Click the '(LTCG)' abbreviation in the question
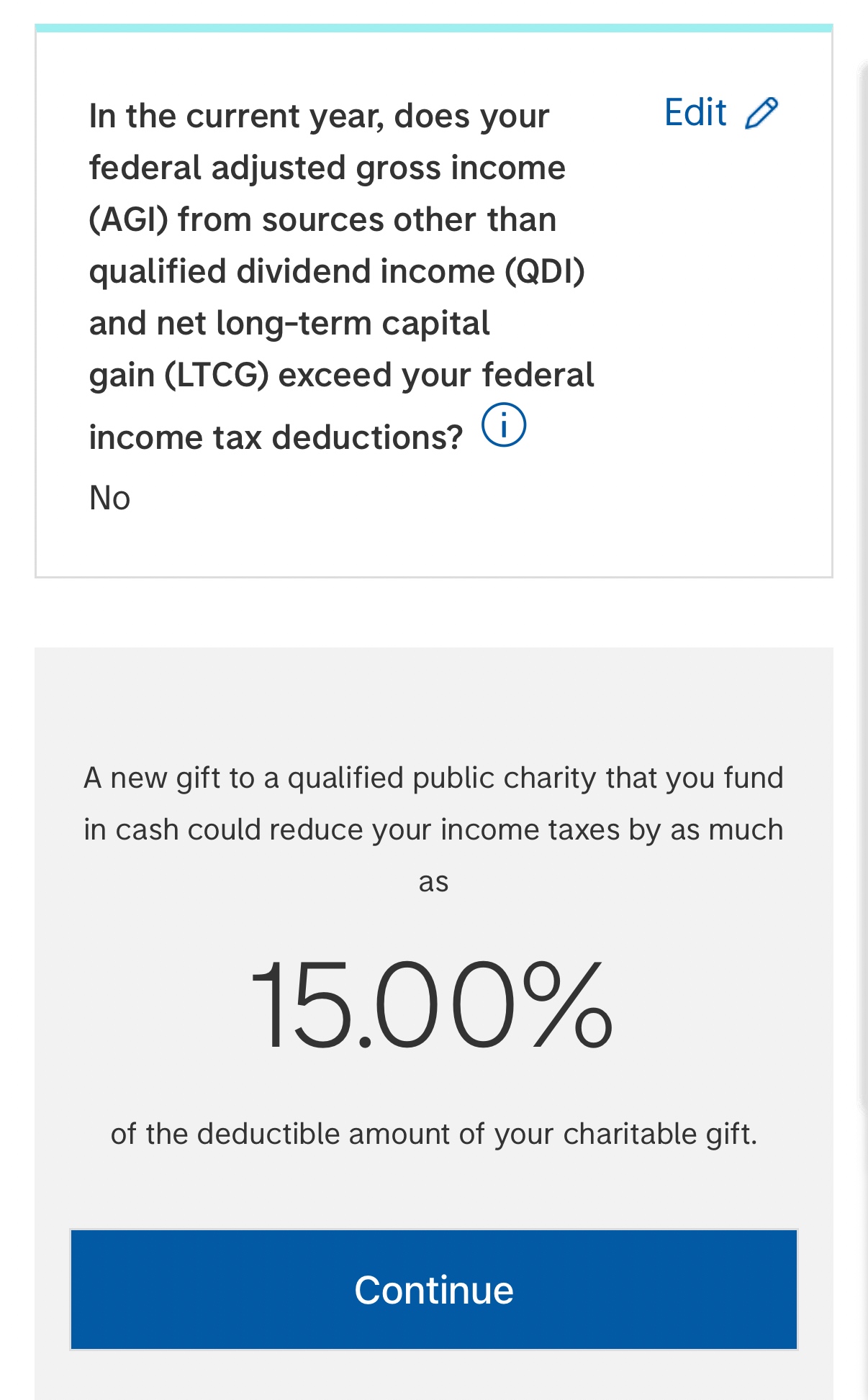This screenshot has width=868, height=1400. pyautogui.click(x=216, y=376)
